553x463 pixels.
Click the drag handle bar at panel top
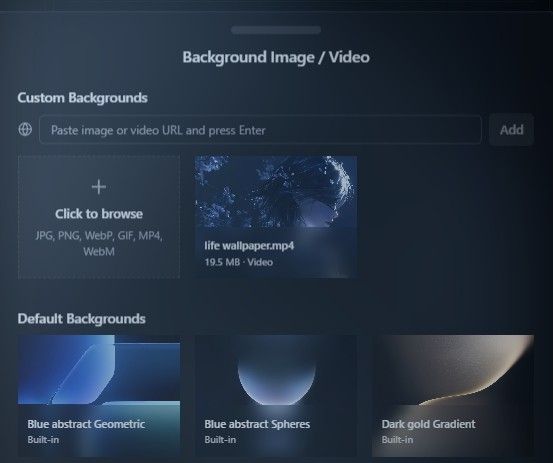(x=276, y=30)
